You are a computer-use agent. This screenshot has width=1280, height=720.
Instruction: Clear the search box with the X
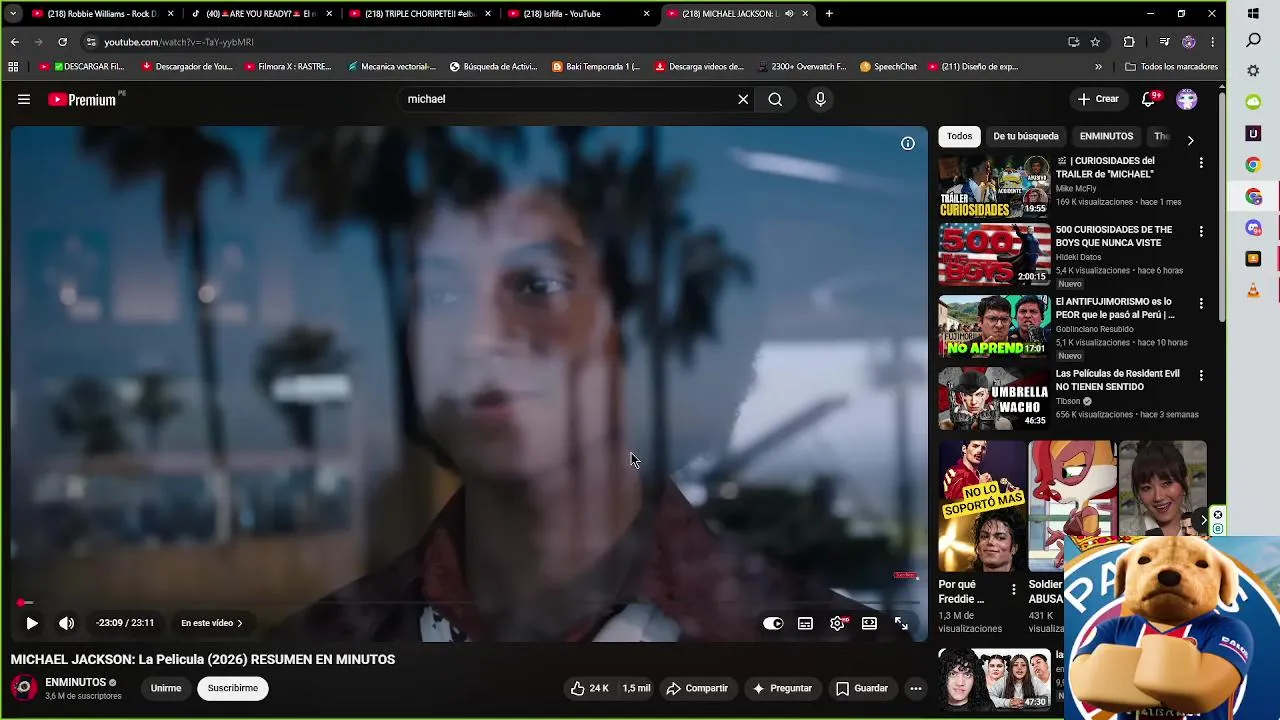click(x=743, y=99)
